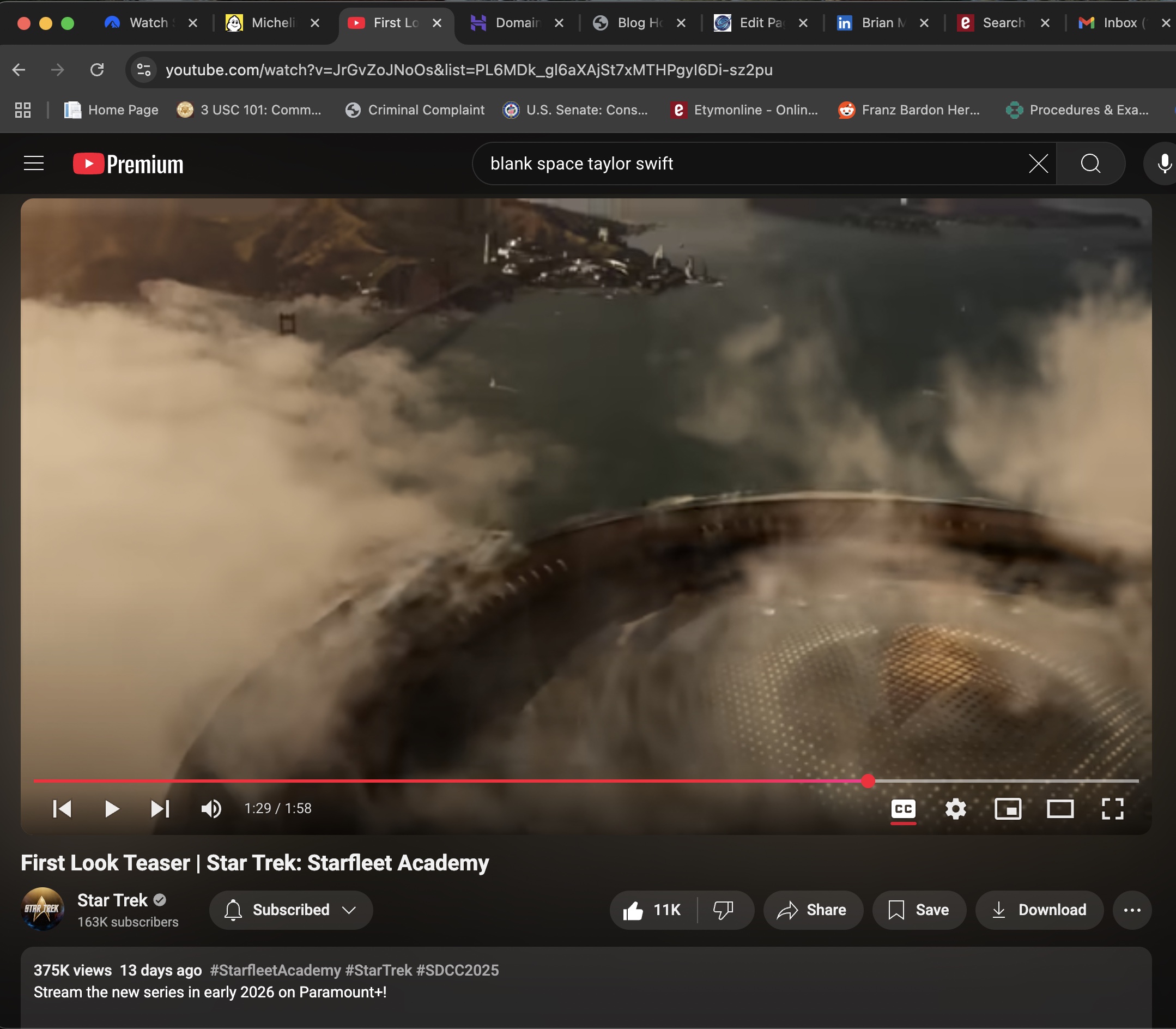Close the First Look YouTube tab
Screen dimensions: 1176x1029
[x=437, y=23]
